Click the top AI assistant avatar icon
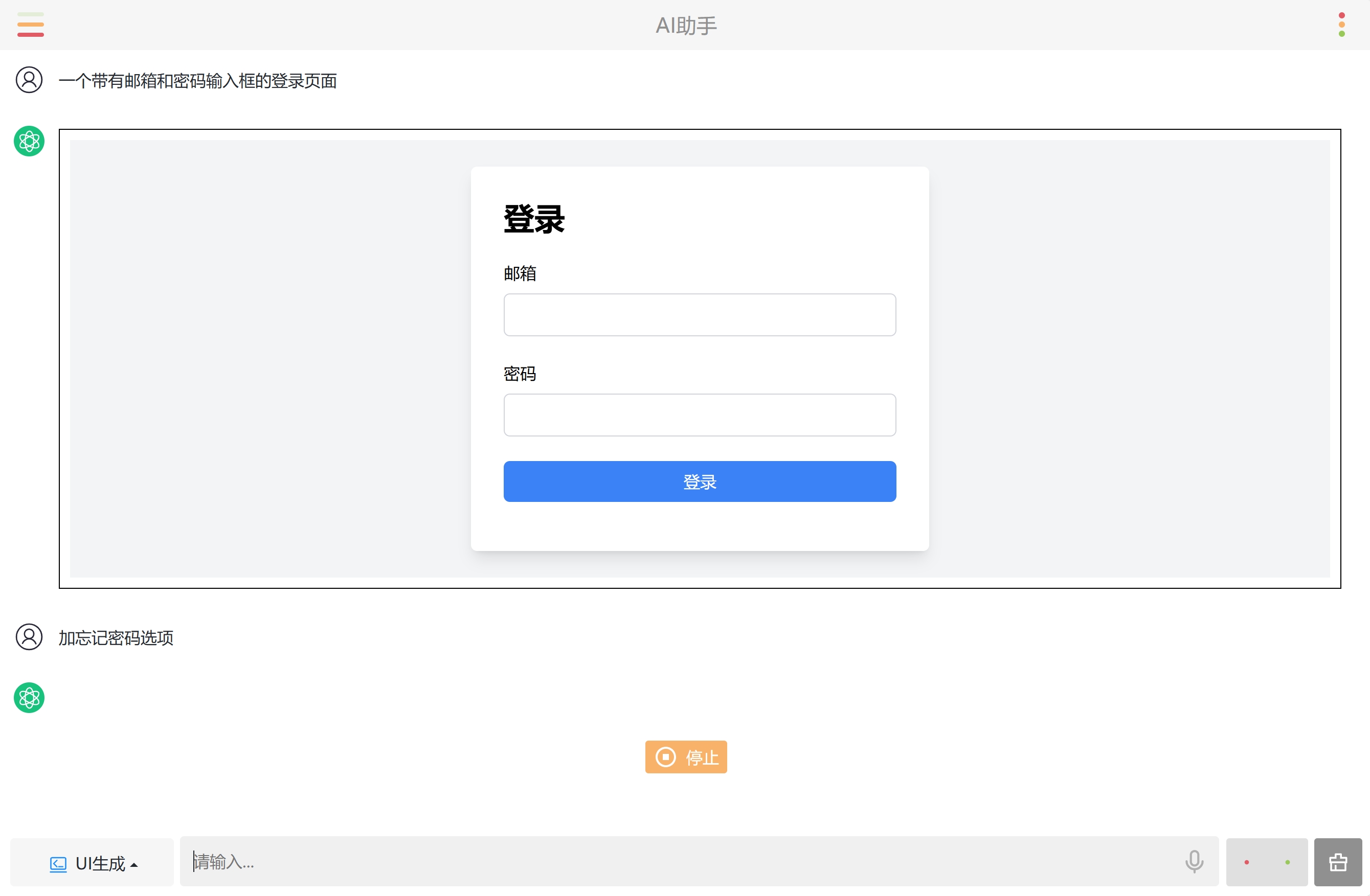 [x=29, y=141]
